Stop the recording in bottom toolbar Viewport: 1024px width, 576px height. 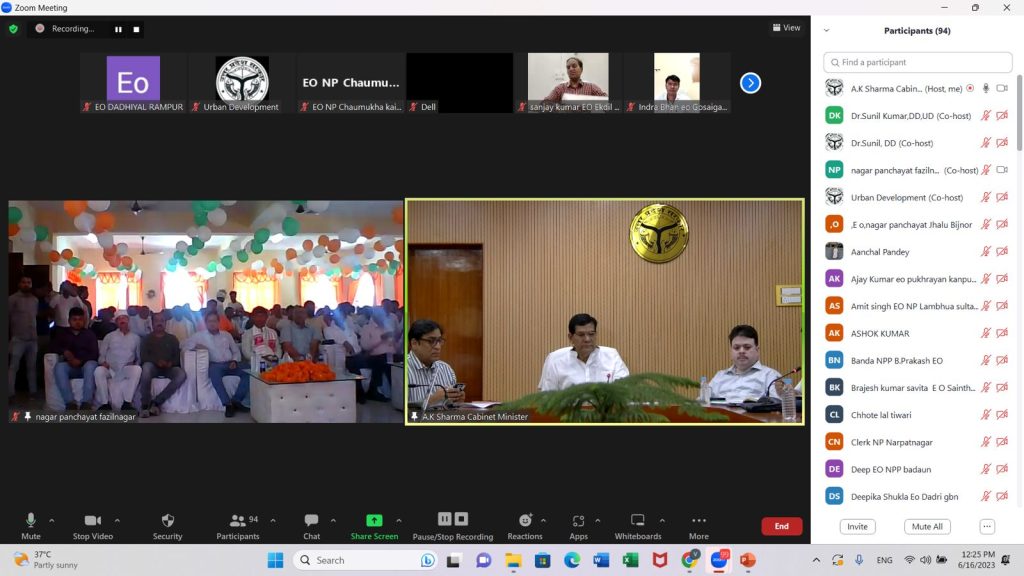[461, 519]
